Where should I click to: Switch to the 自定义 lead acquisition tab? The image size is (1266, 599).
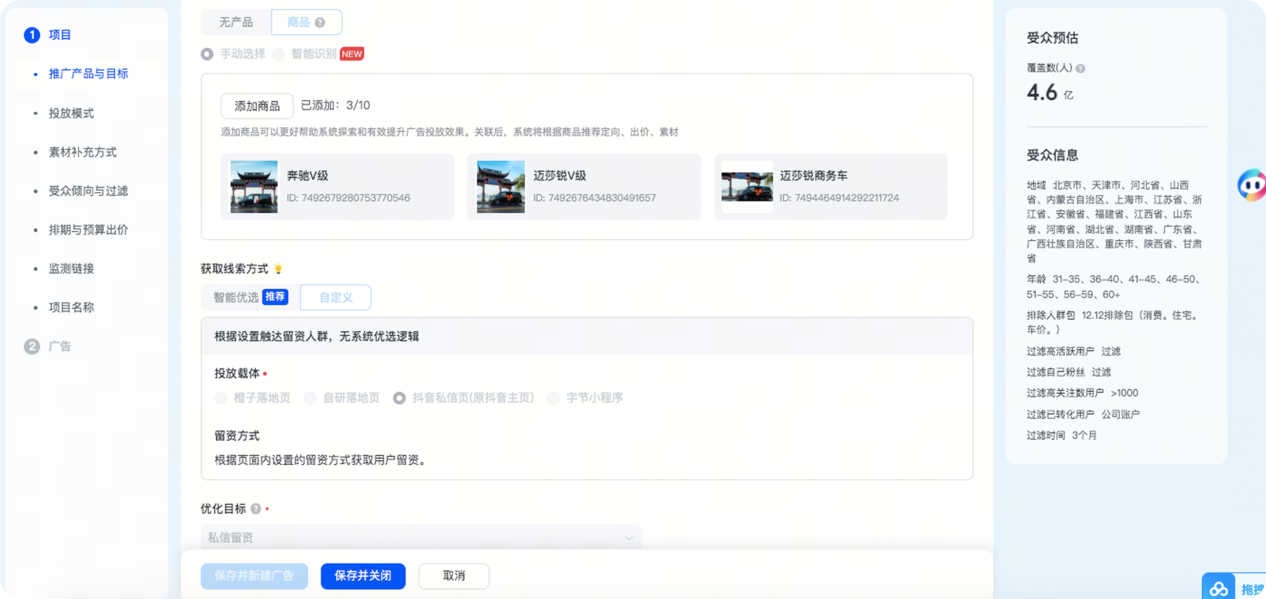(x=335, y=297)
